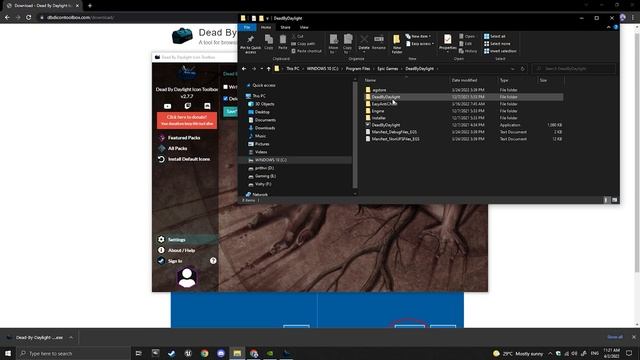640x360 pixels.
Task: Open Recent locations dropdown arrow in Explorer
Action: point(262,69)
